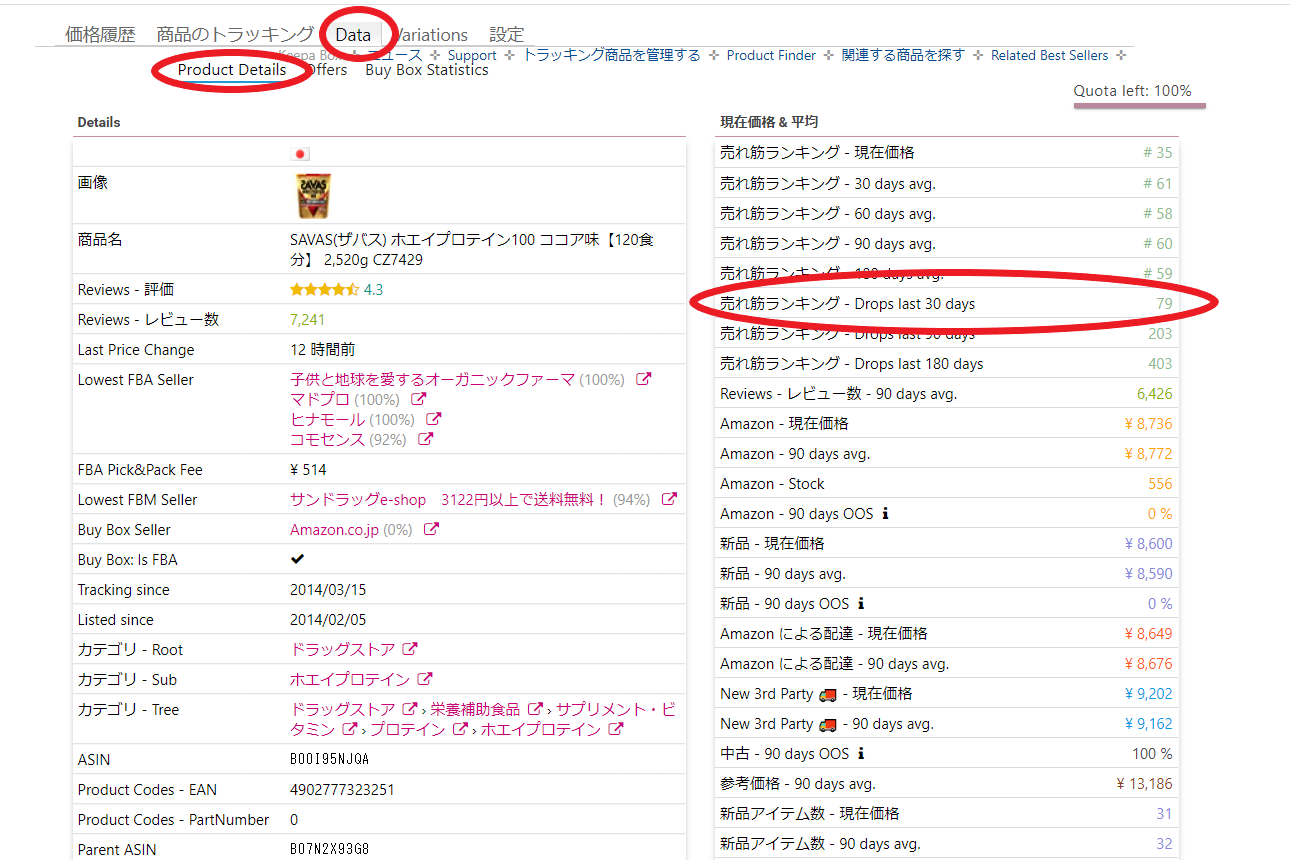
Task: Open seller link ヒナモール
Action: (327, 419)
